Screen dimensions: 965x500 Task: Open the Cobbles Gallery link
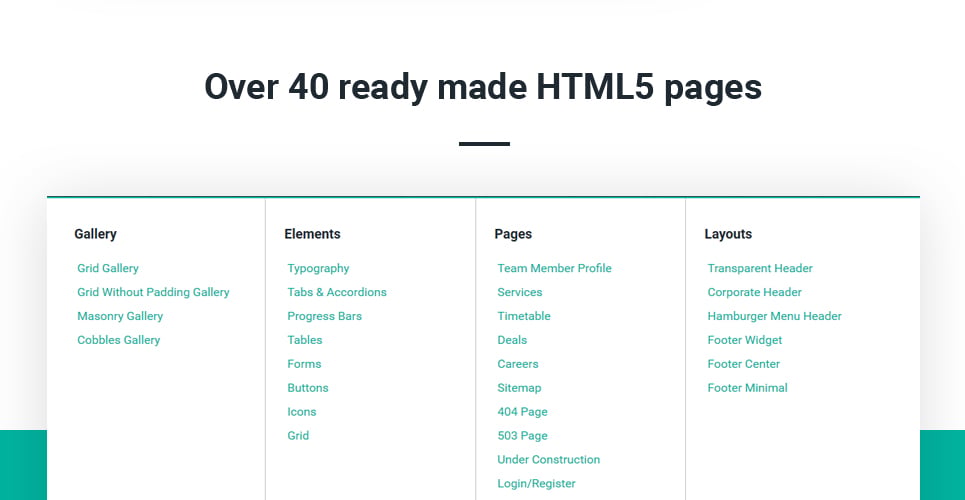click(x=119, y=341)
